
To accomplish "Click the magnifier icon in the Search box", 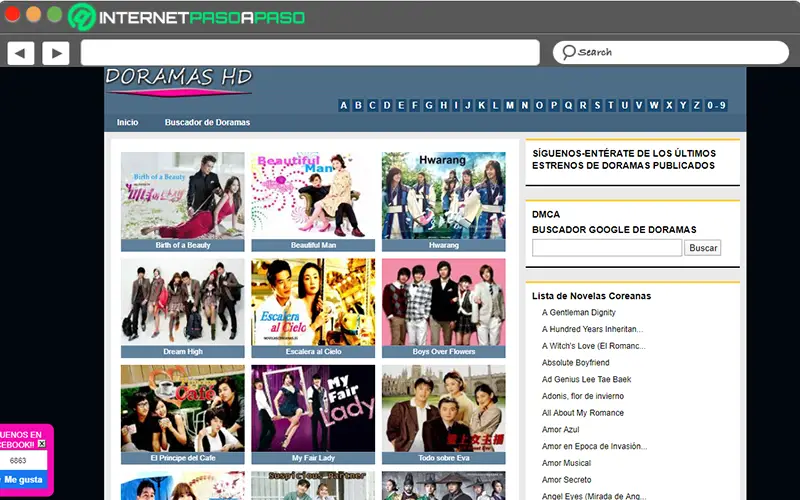I will (x=568, y=52).
